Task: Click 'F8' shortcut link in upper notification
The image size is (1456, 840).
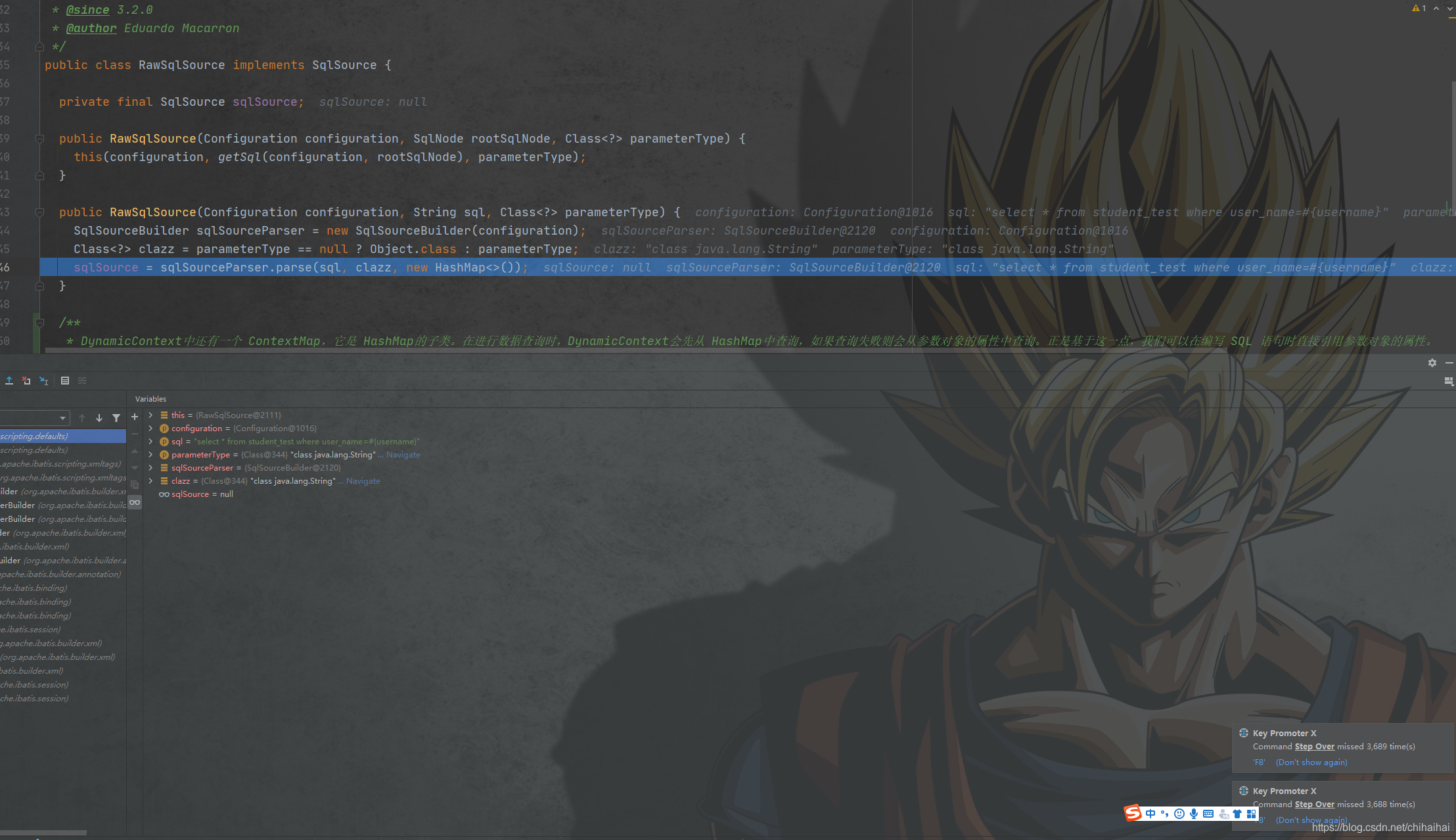Action: click(1259, 762)
